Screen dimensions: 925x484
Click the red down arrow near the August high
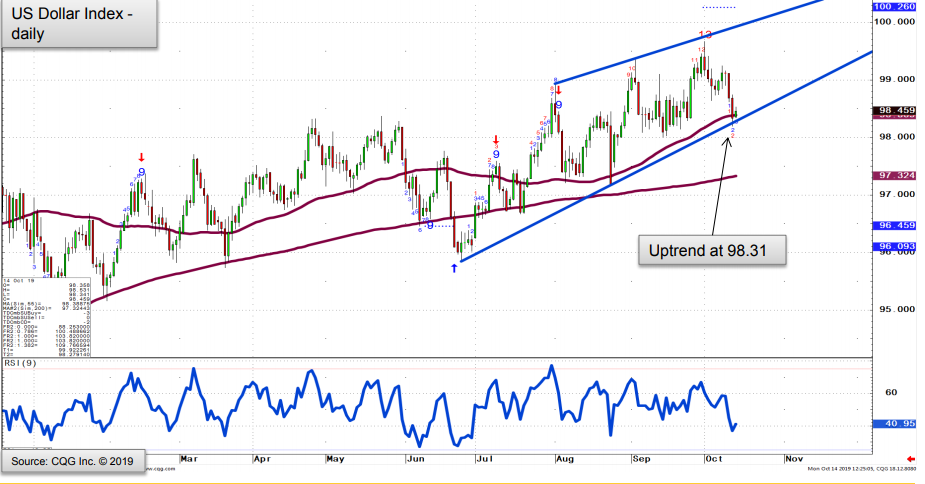click(558, 90)
